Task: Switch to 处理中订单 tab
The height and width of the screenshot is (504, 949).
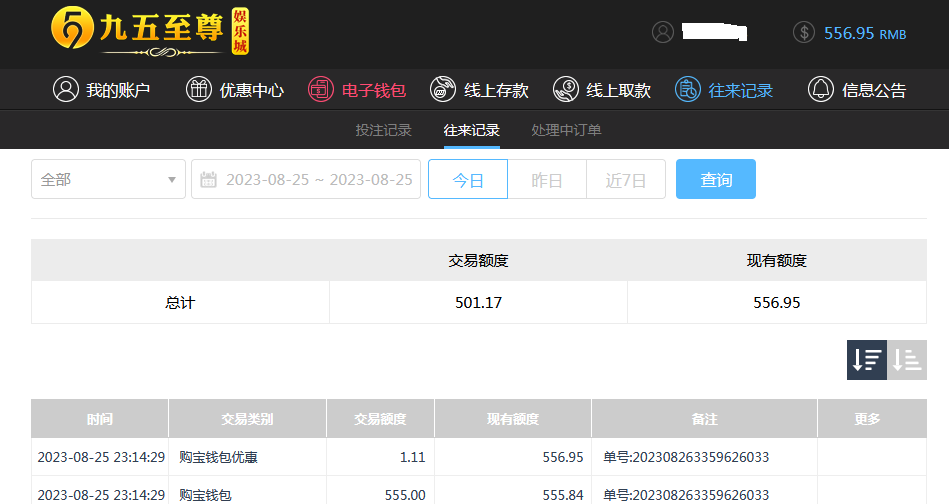Action: point(566,130)
